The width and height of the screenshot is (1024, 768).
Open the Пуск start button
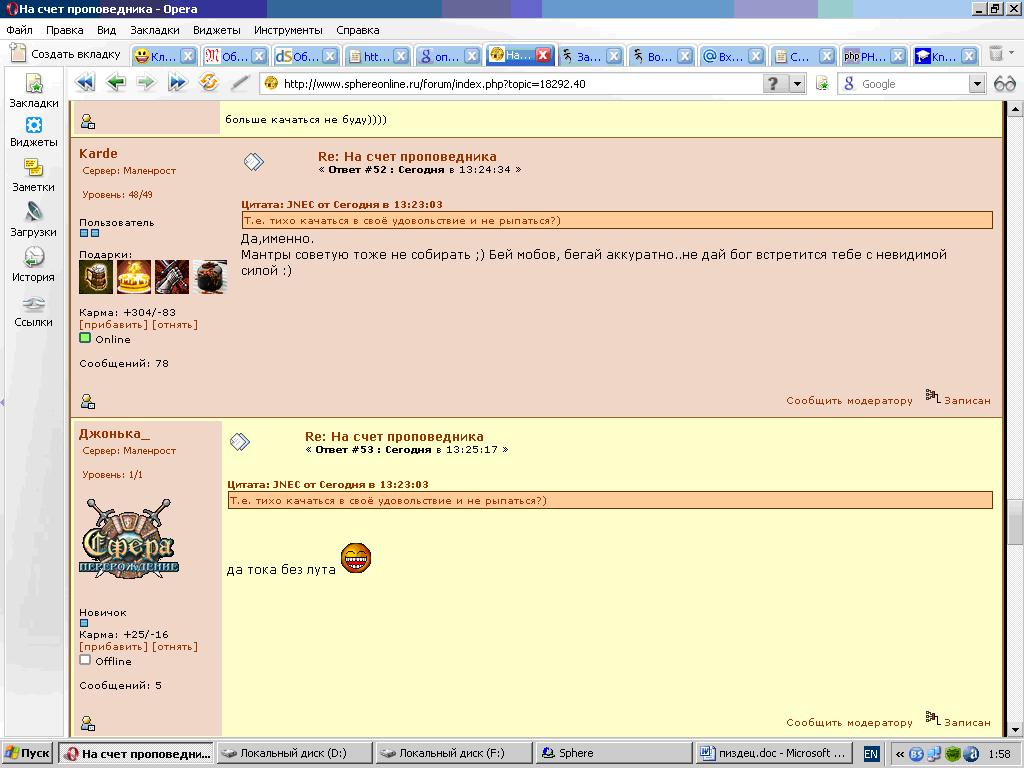(x=27, y=753)
